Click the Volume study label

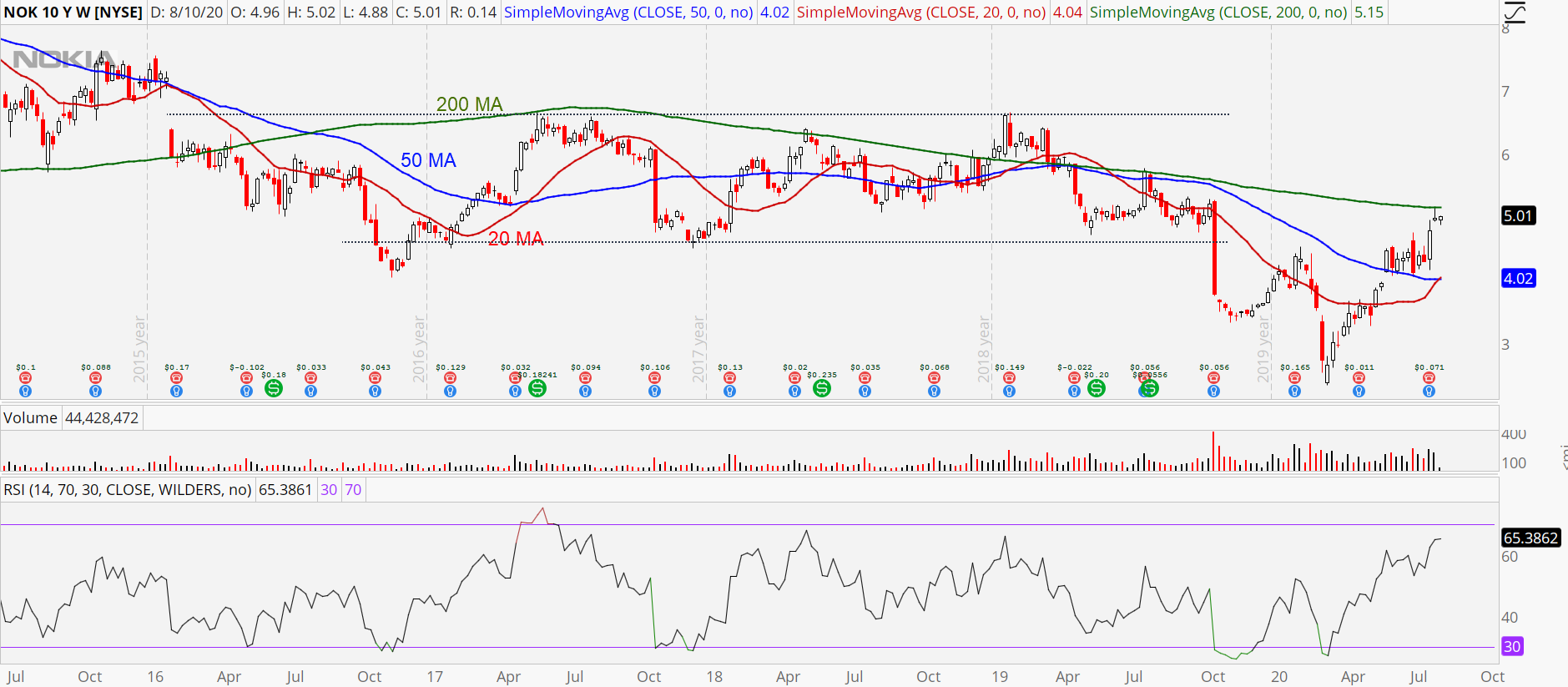point(30,418)
